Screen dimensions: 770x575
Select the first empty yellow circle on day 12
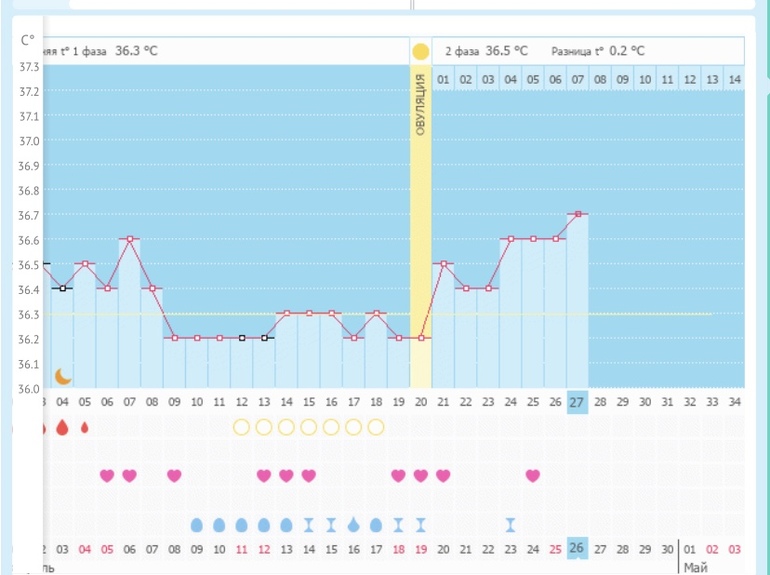click(x=241, y=428)
